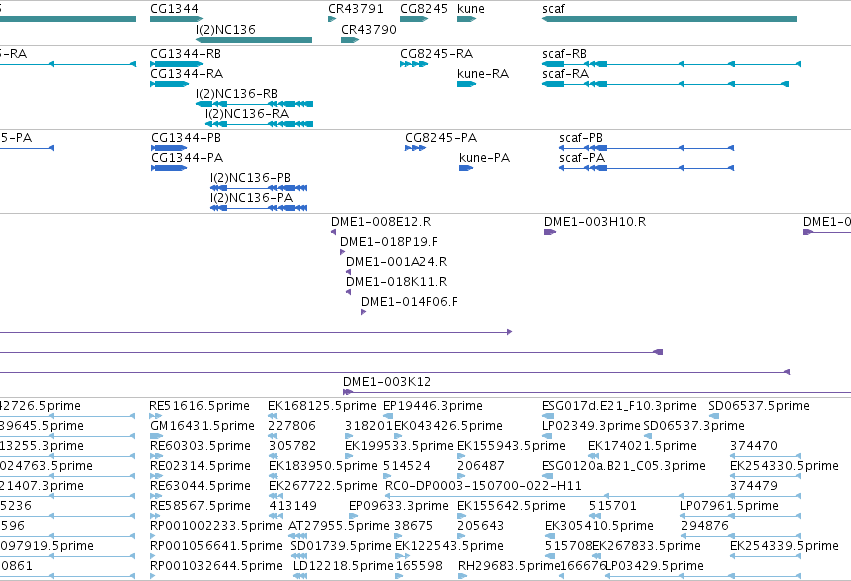This screenshot has height=581, width=851.
Task: Click the EK267722.5prime EST label
Action: coord(323,486)
